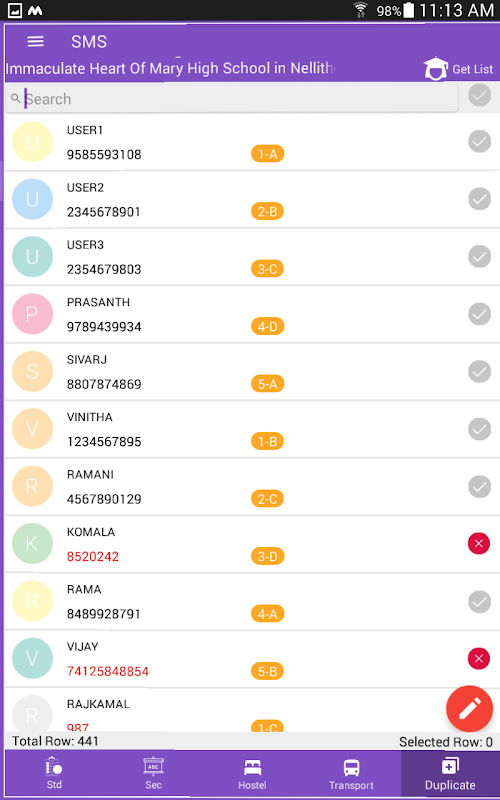The image size is (500, 800).
Task: Click the red X beside KOMALA
Action: (x=479, y=544)
